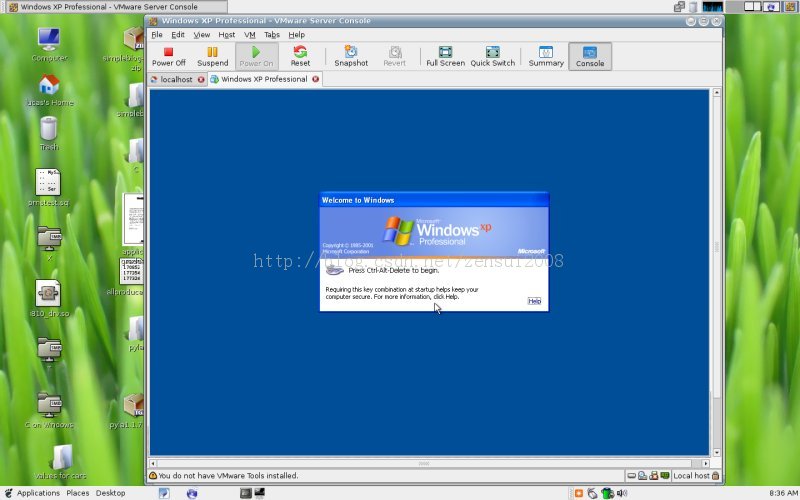
Task: Click the Revert toolbar button
Action: [394, 56]
